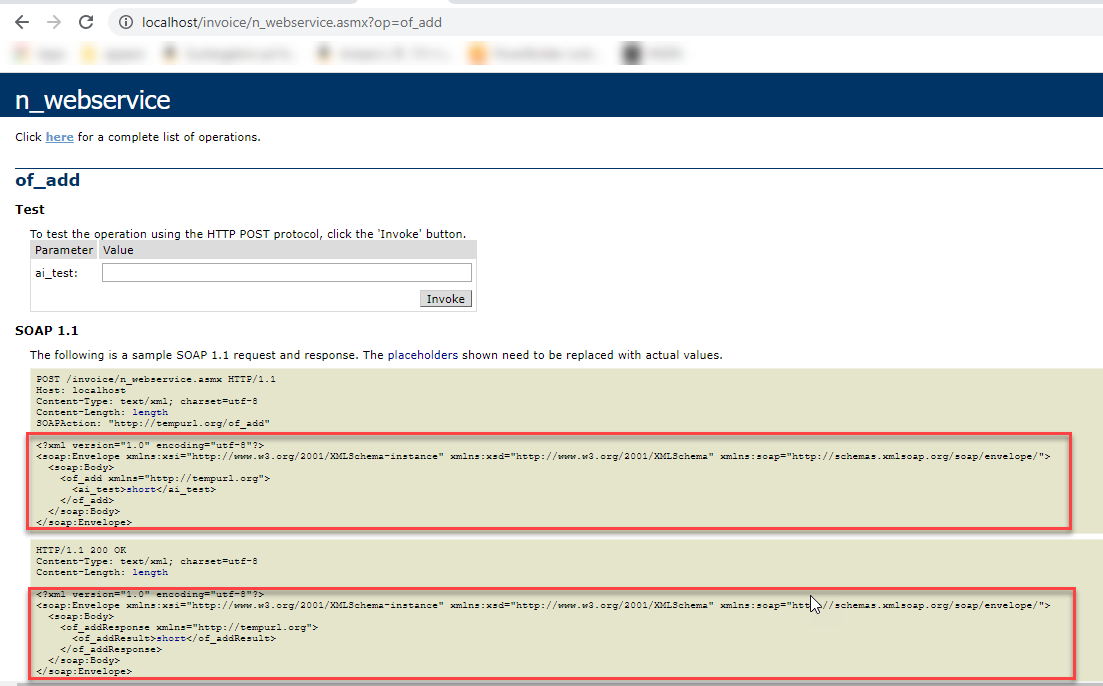Click the n_webservice page title banner
Viewport: 1103px width, 686px height.
tap(93, 100)
